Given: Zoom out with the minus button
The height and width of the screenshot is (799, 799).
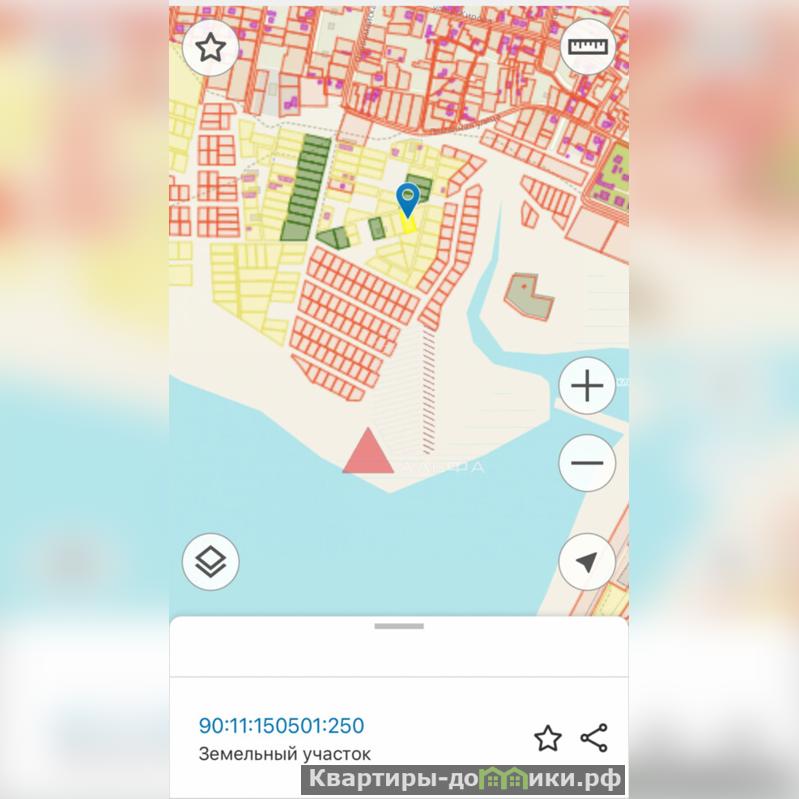Looking at the screenshot, I should click(587, 463).
